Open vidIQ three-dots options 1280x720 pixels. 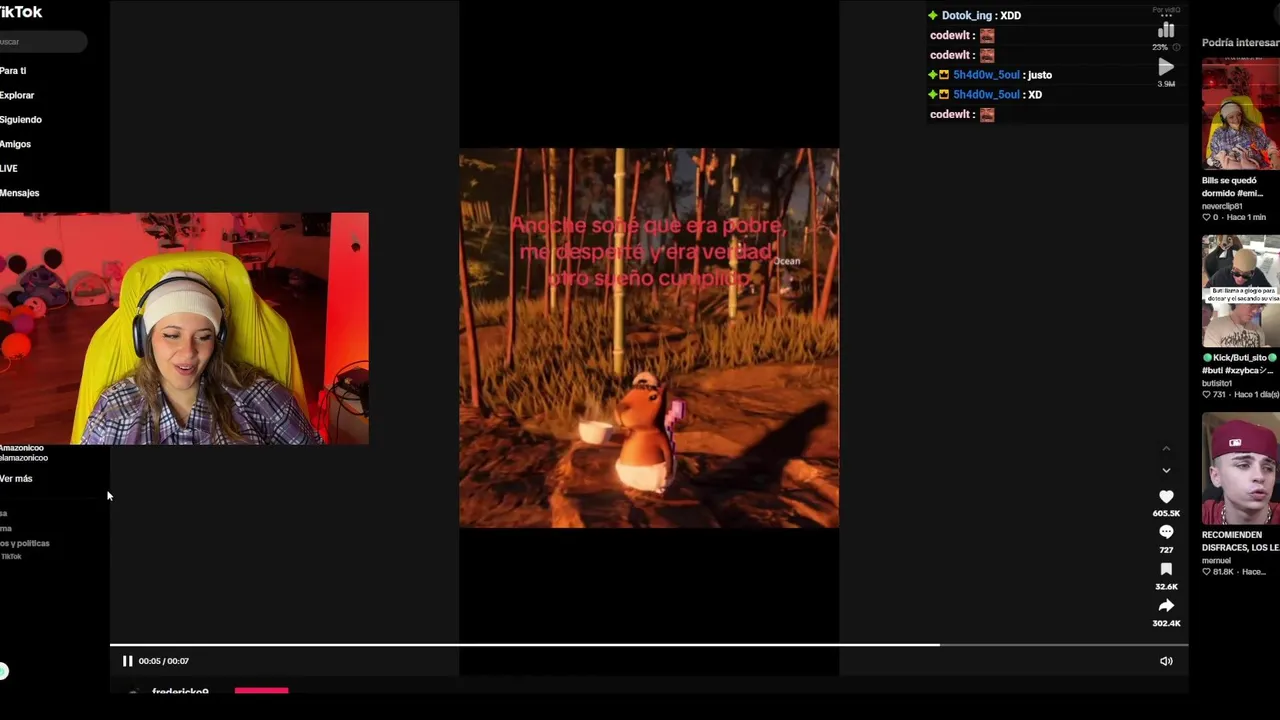tap(1166, 18)
